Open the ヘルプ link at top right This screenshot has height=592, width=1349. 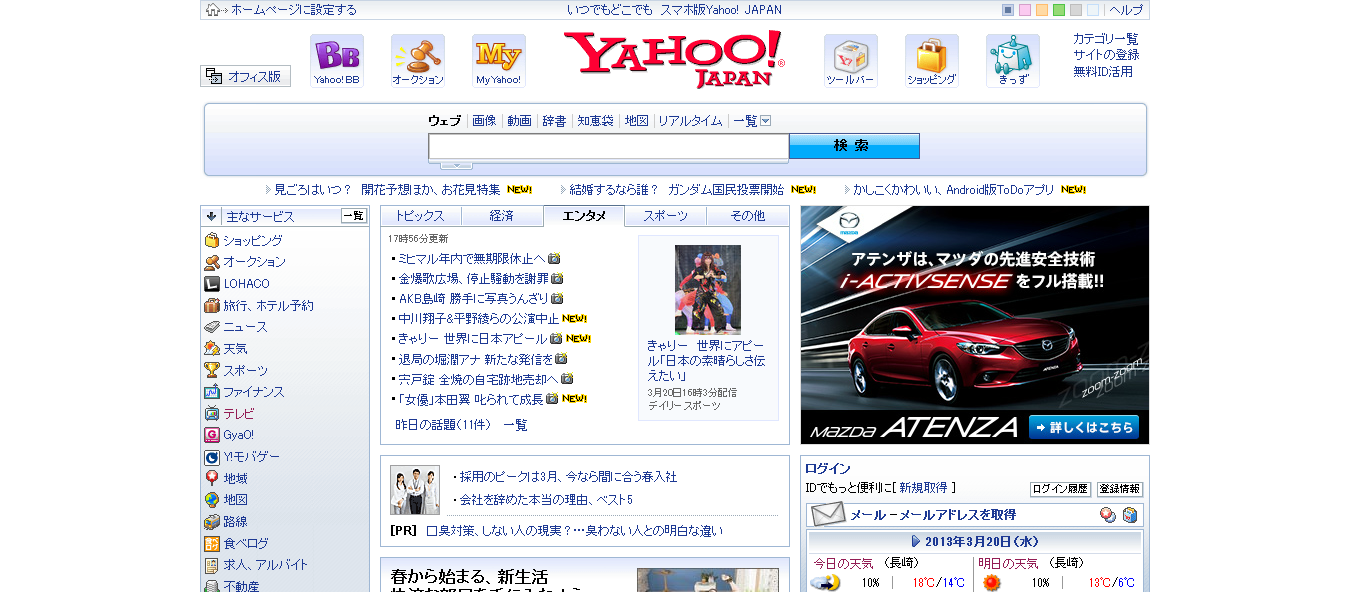tap(1126, 10)
